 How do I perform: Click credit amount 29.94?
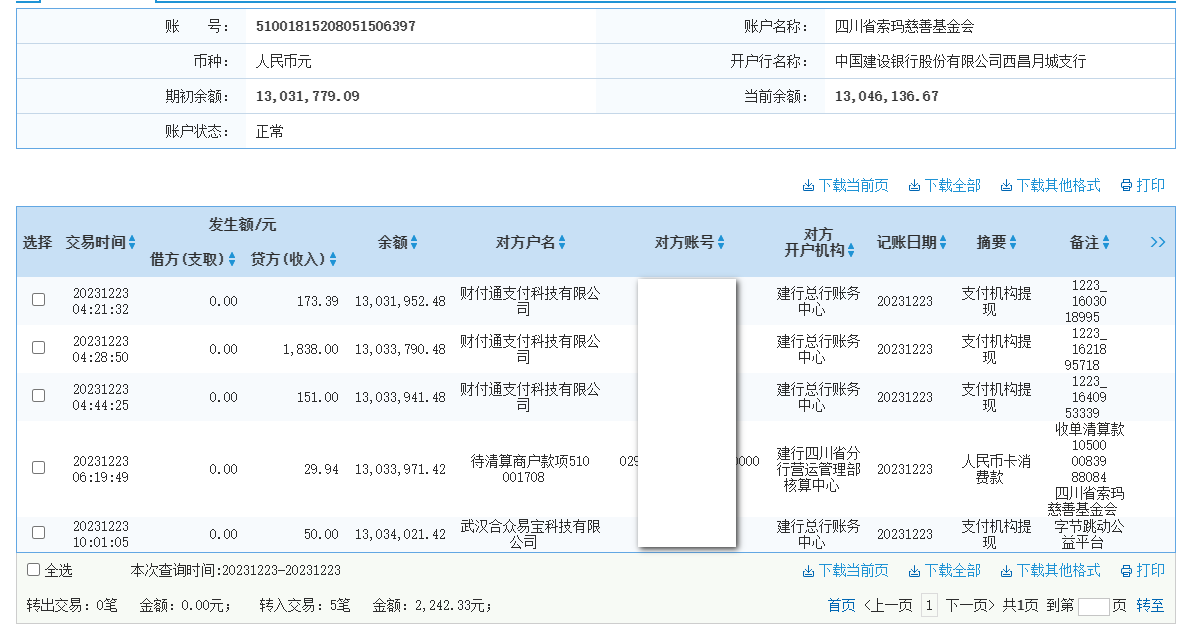tap(321, 469)
